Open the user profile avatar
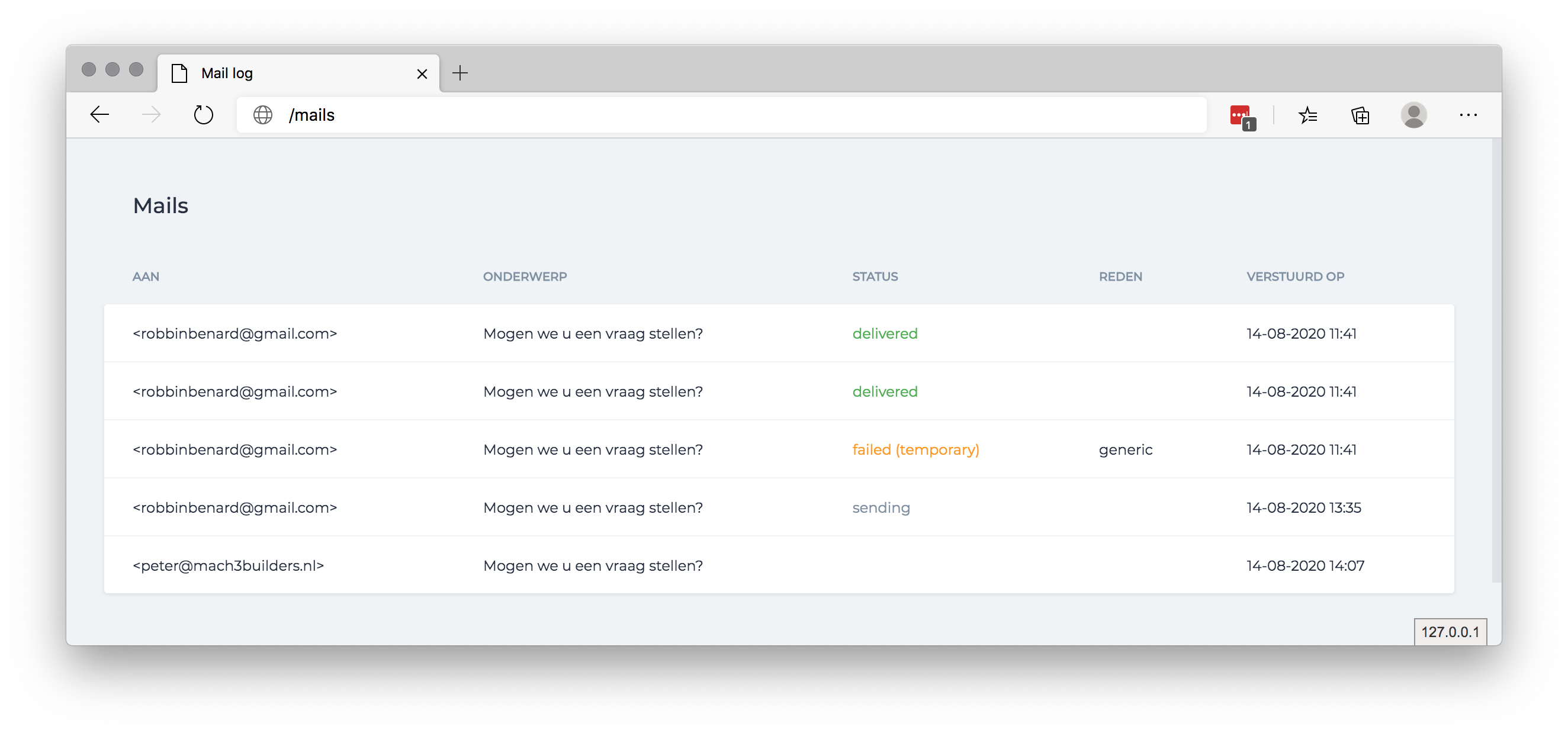1568x733 pixels. tap(1413, 115)
